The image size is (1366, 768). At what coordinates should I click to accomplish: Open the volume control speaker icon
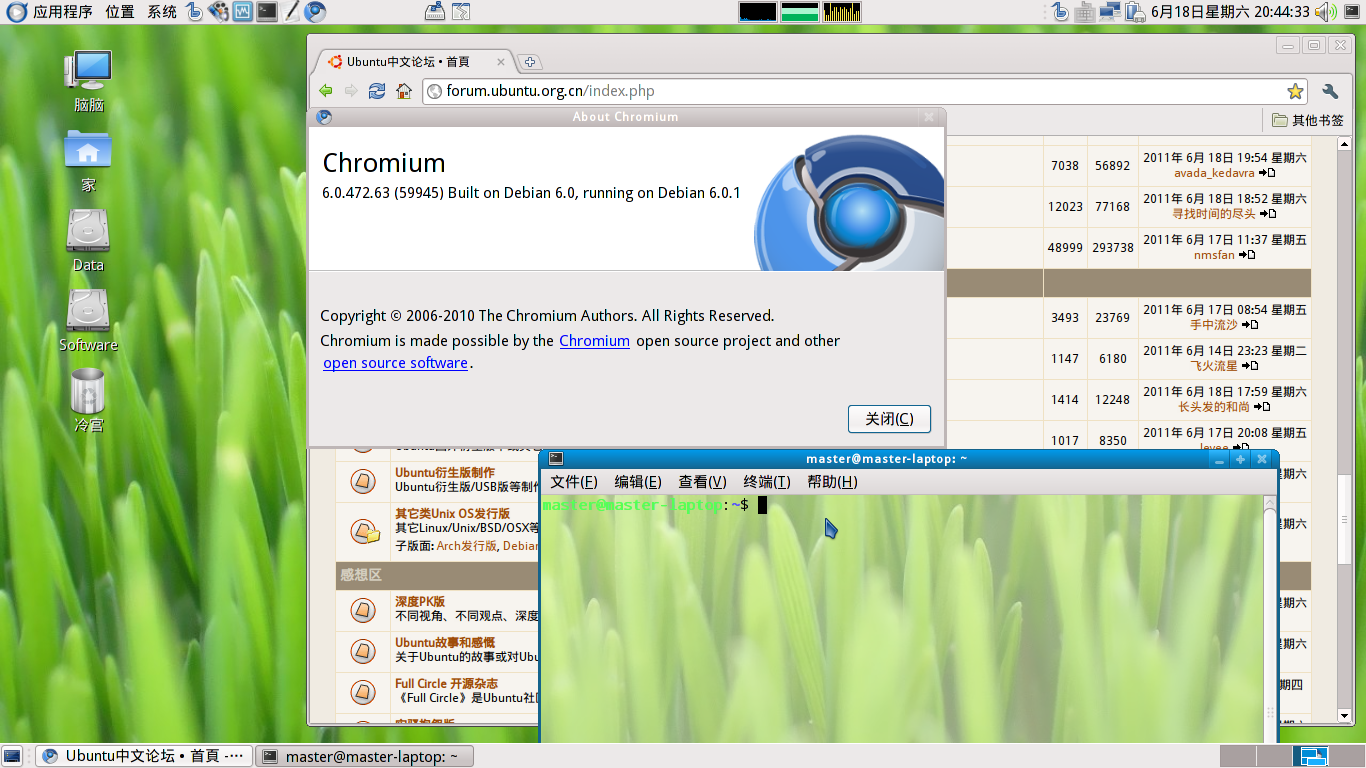pyautogui.click(x=1325, y=12)
